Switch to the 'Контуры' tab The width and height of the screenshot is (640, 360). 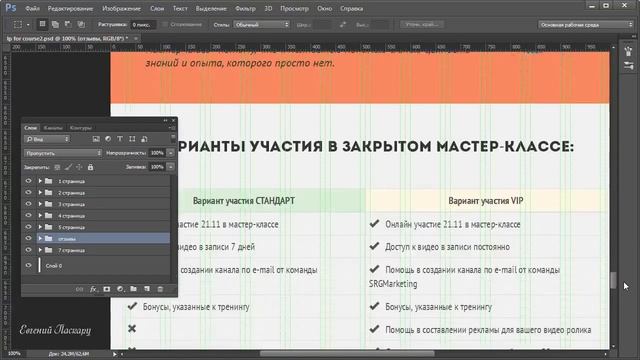tap(80, 128)
